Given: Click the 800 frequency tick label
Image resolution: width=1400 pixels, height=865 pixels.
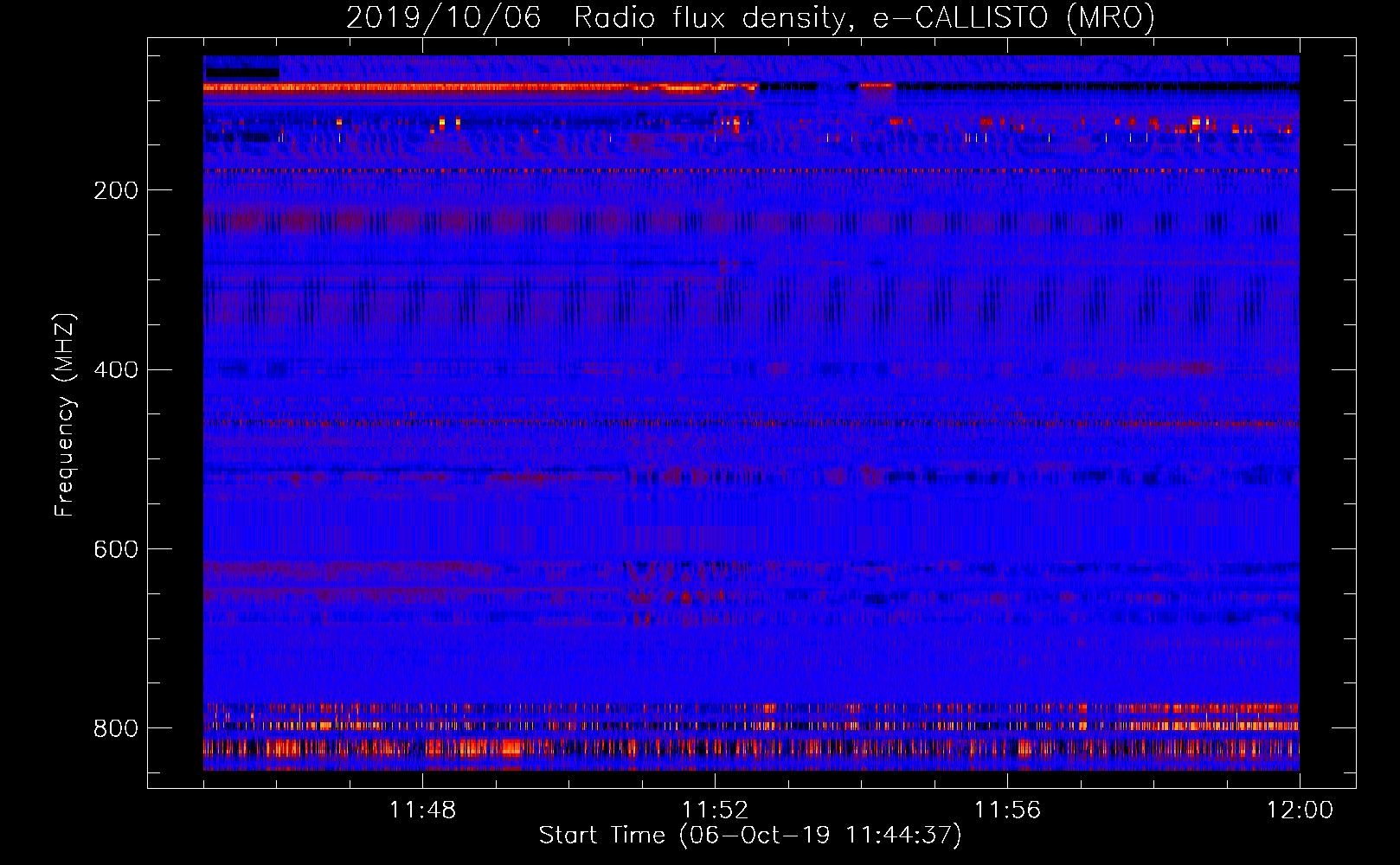Looking at the screenshot, I should click(116, 729).
